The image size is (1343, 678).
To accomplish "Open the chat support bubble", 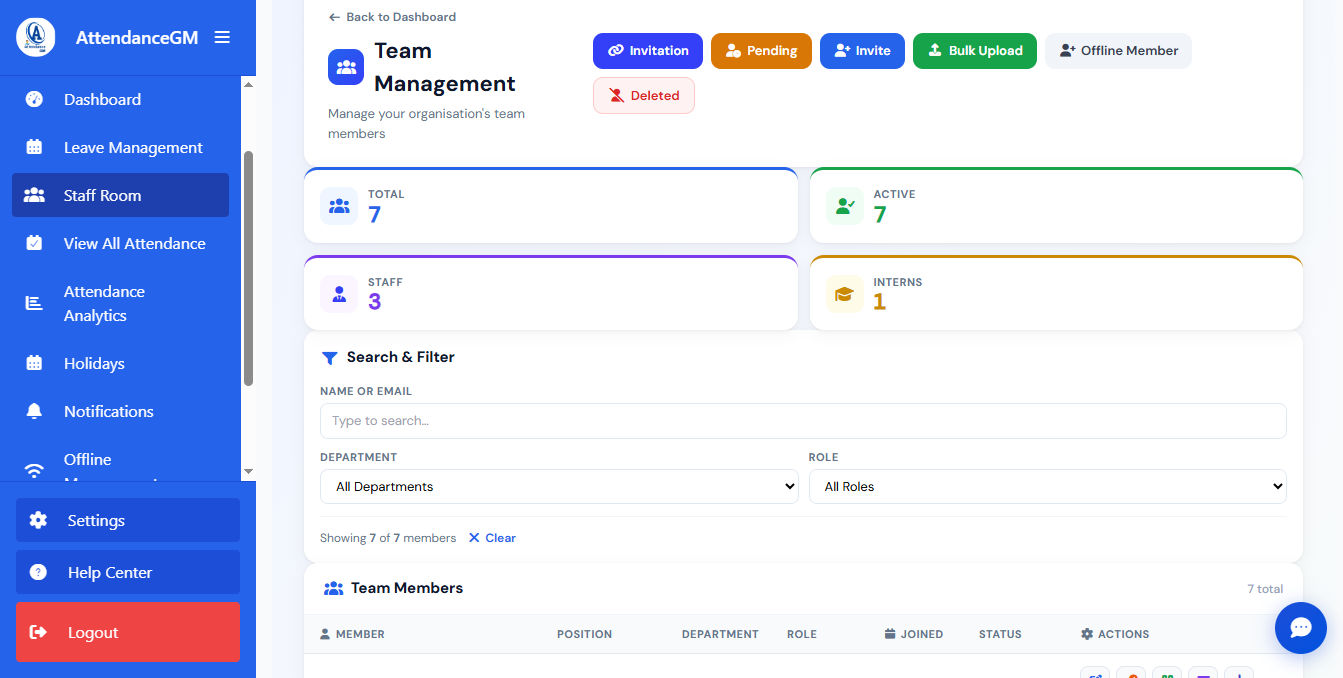I will (x=1301, y=628).
